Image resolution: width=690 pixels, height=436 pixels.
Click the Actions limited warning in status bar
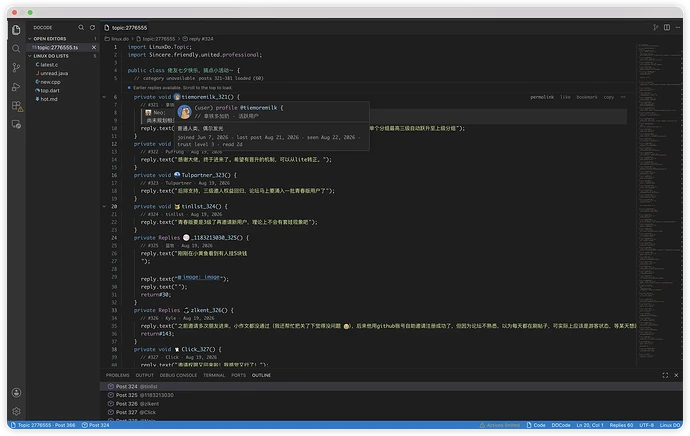point(499,425)
